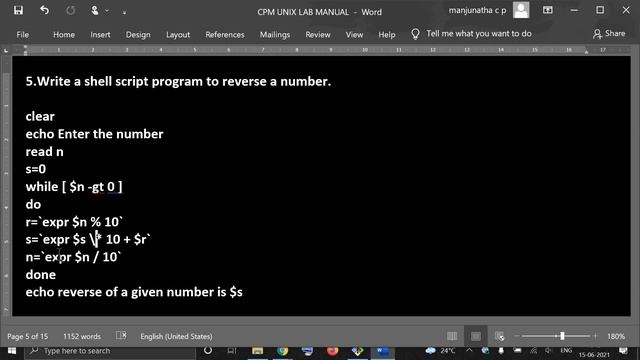
Task: Open the volume speaker tray icon
Action: 548,351
